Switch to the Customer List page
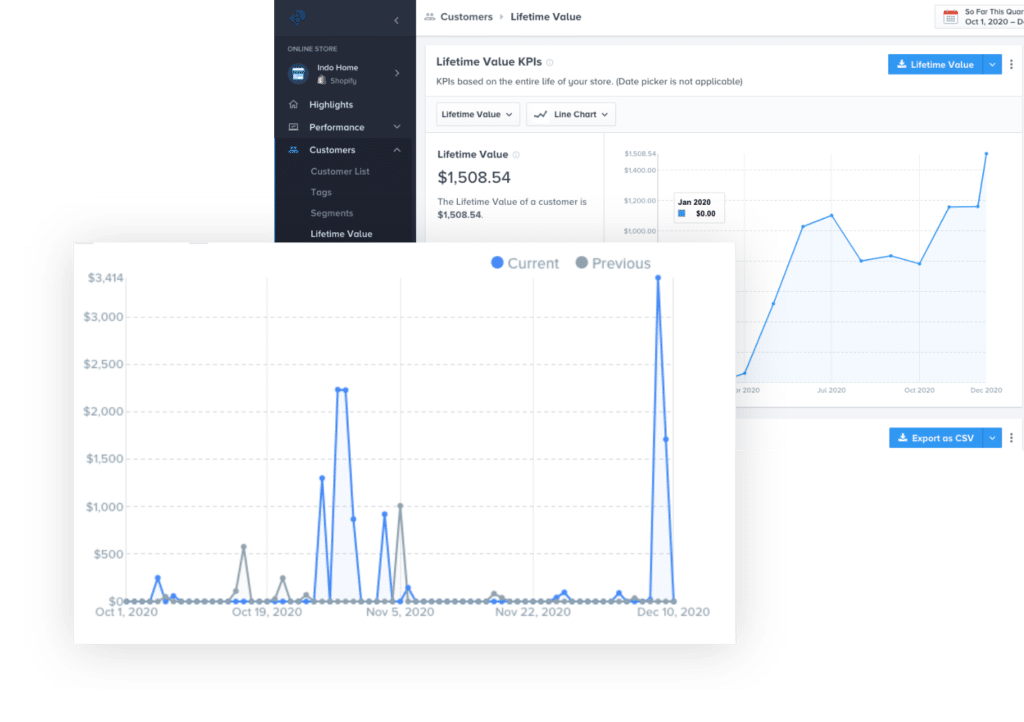The width and height of the screenshot is (1024, 722). click(x=339, y=171)
